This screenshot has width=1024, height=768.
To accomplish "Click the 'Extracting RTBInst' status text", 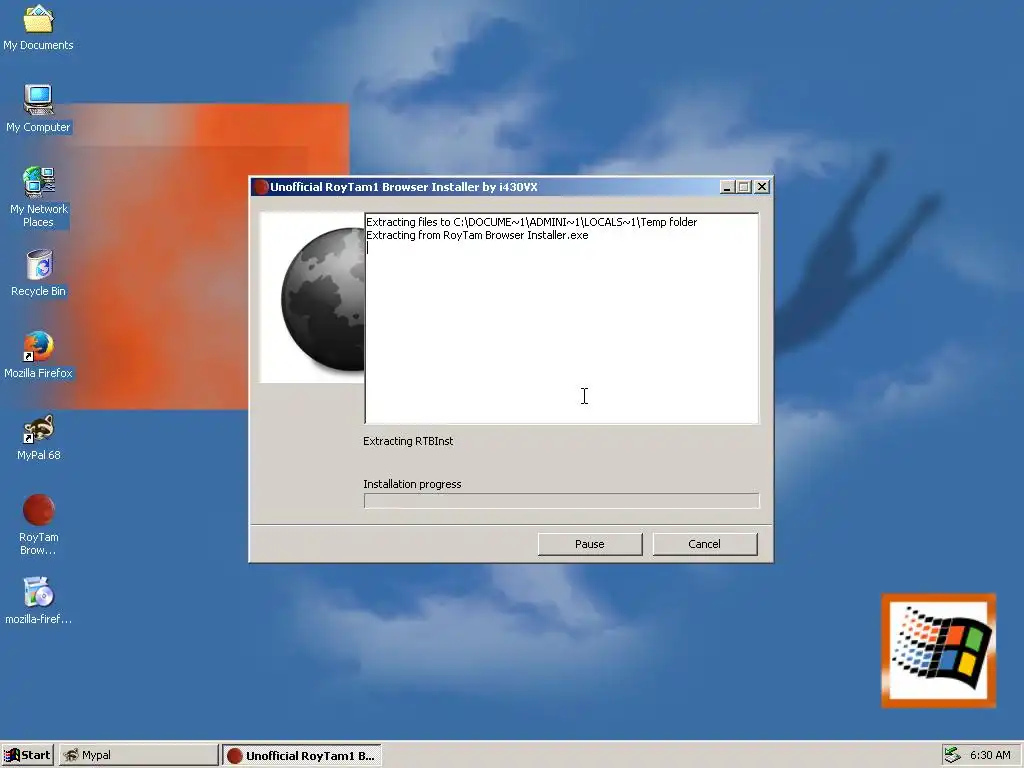I will tap(408, 441).
